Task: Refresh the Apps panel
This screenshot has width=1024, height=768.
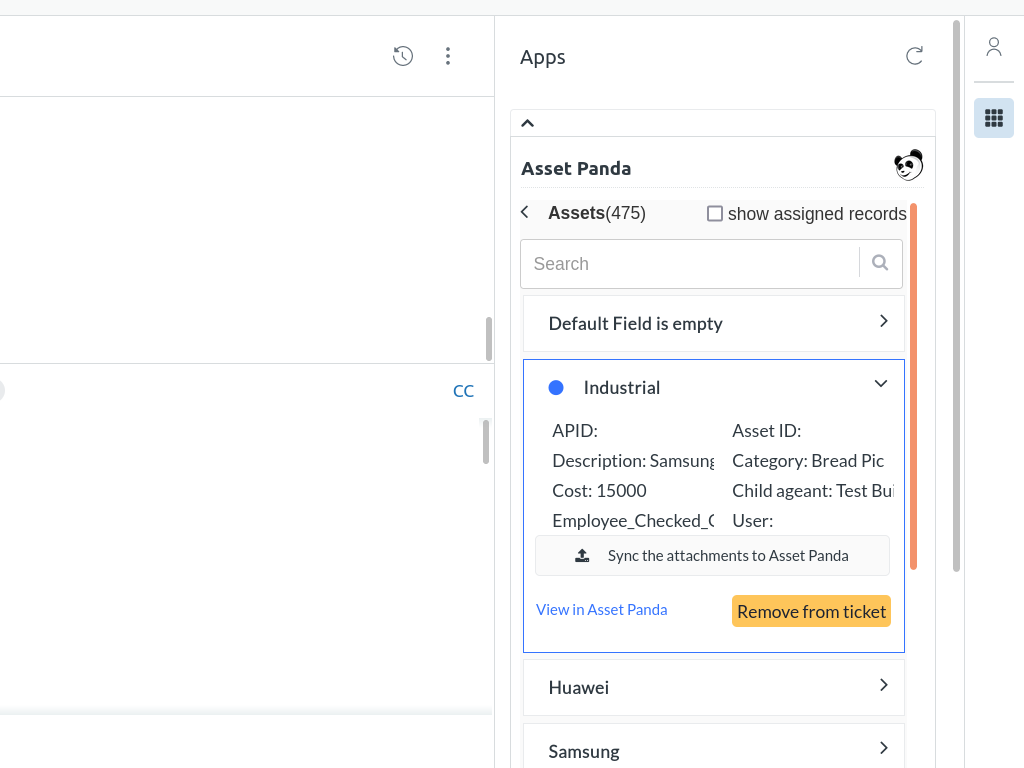Action: click(x=913, y=56)
